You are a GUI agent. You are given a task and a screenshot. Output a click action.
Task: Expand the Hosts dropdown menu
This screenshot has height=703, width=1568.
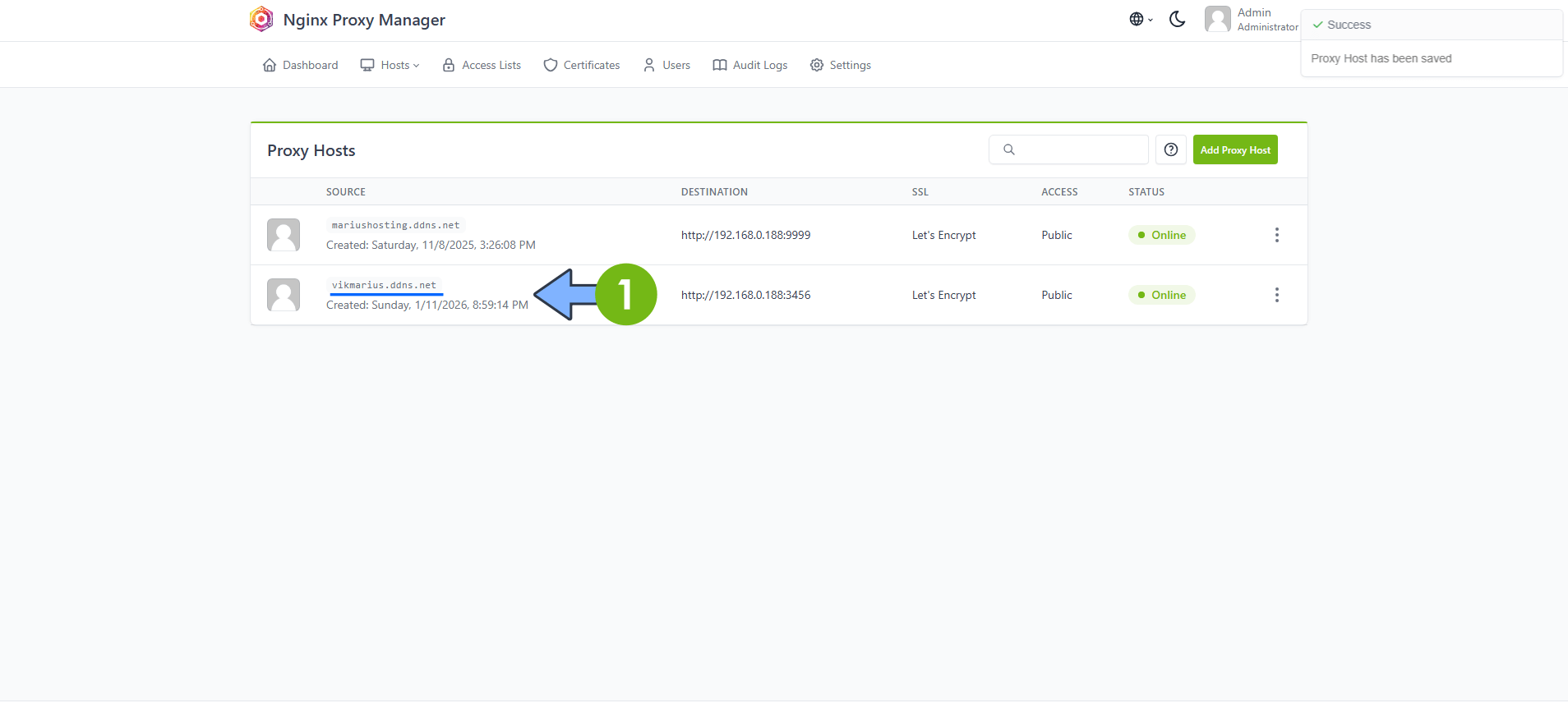pos(390,65)
